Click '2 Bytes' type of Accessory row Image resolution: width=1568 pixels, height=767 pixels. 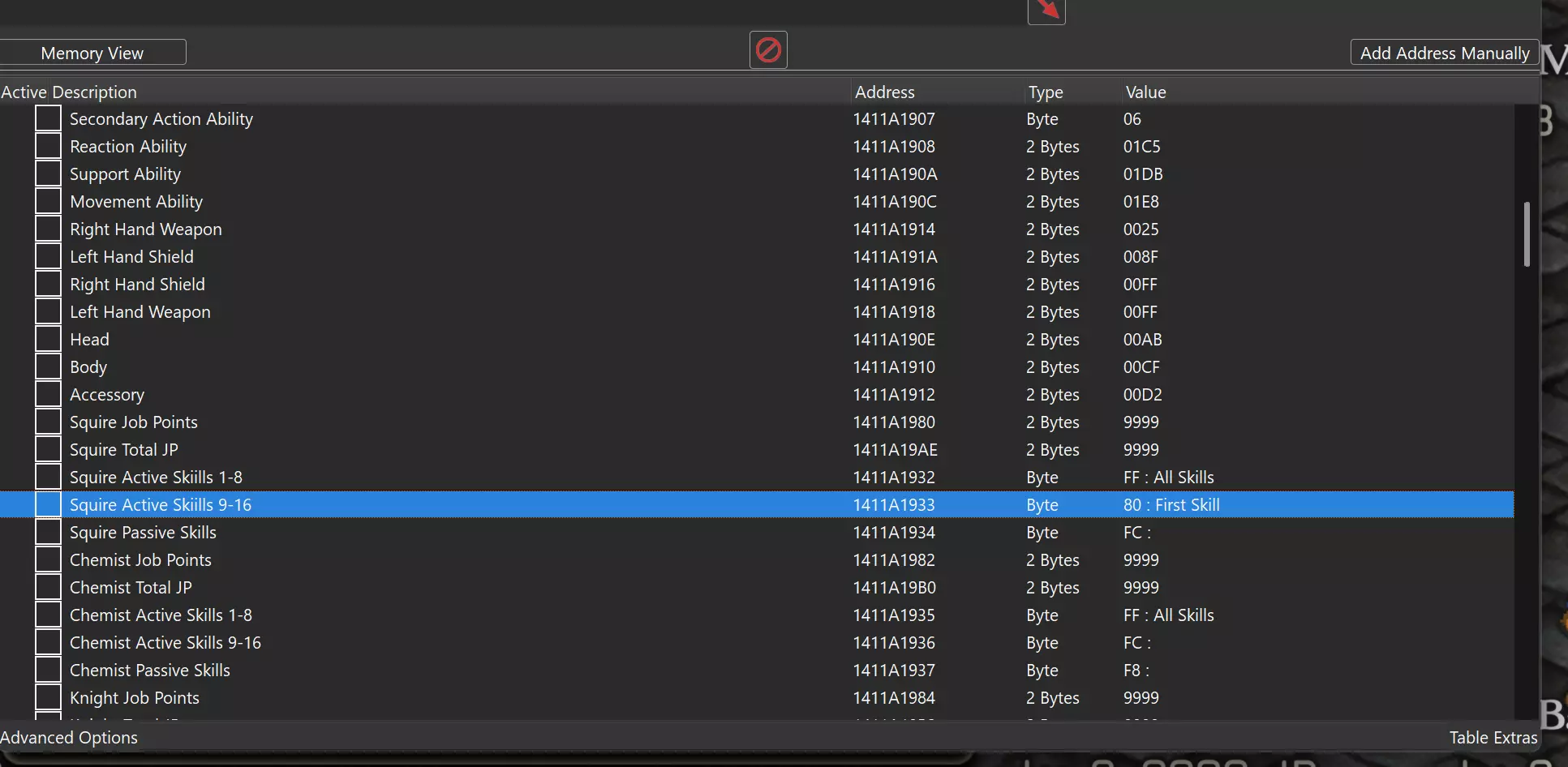1053,395
